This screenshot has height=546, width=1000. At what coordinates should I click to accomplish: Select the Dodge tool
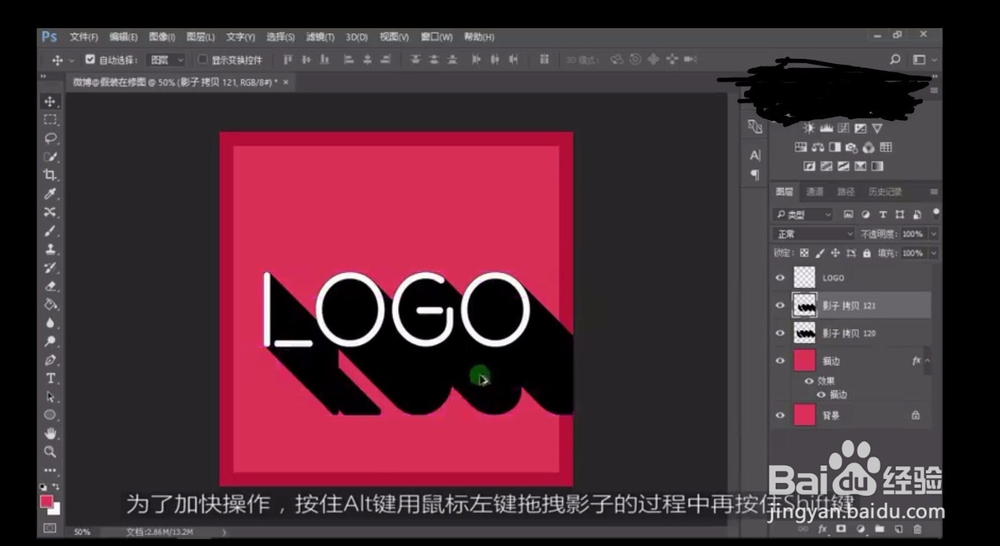[50, 341]
